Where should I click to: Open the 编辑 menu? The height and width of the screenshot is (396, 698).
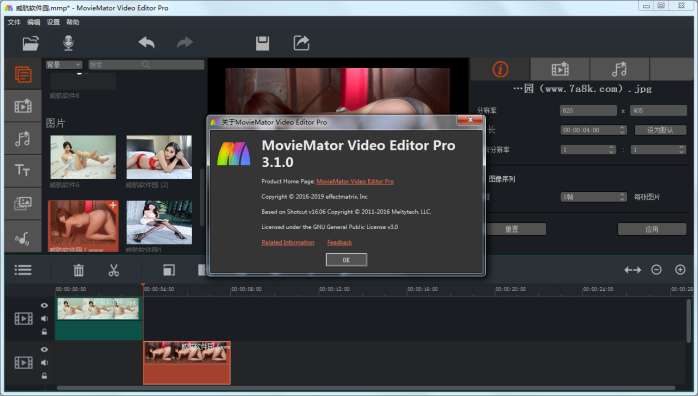tap(33, 22)
